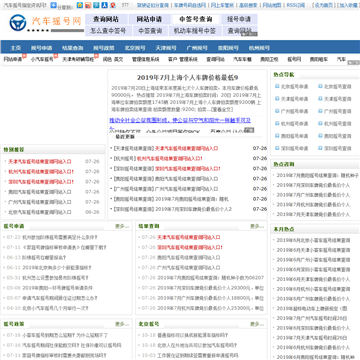Click the steering wheel site logo
This screenshot has width=360, height=360.
coord(18,23)
